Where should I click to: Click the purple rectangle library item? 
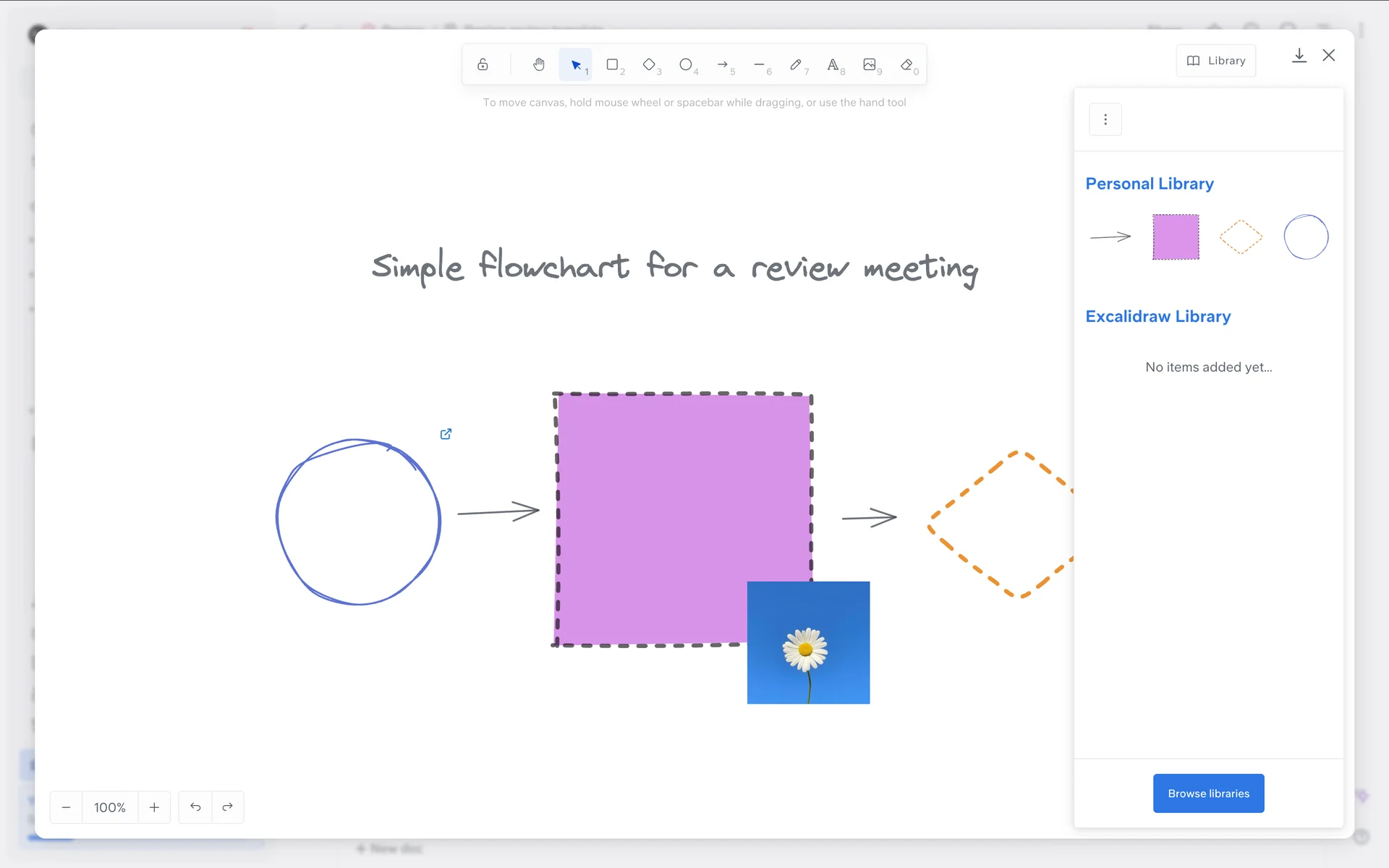pyautogui.click(x=1176, y=237)
